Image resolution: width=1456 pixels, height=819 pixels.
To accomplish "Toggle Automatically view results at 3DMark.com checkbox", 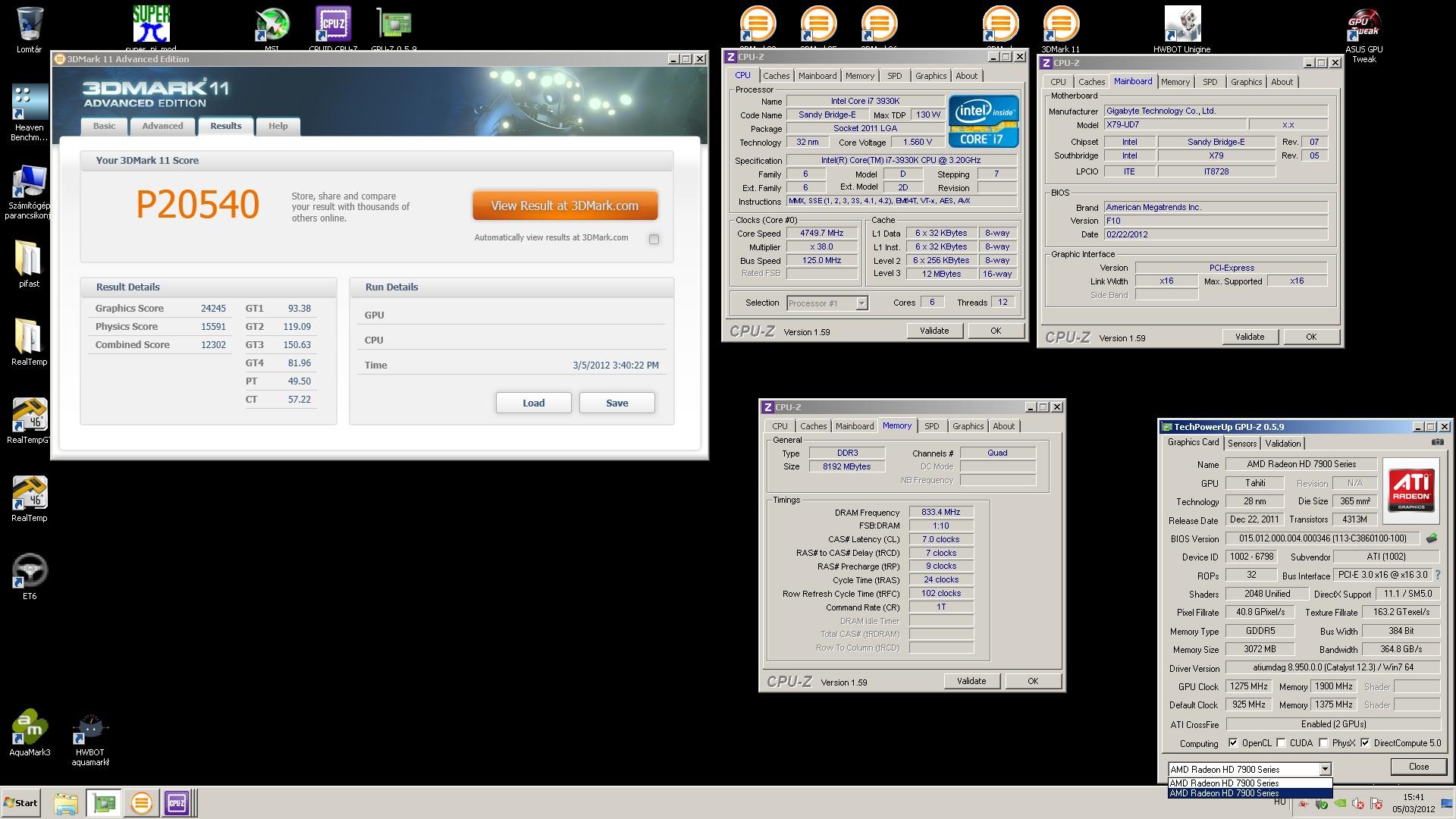I will tap(654, 239).
